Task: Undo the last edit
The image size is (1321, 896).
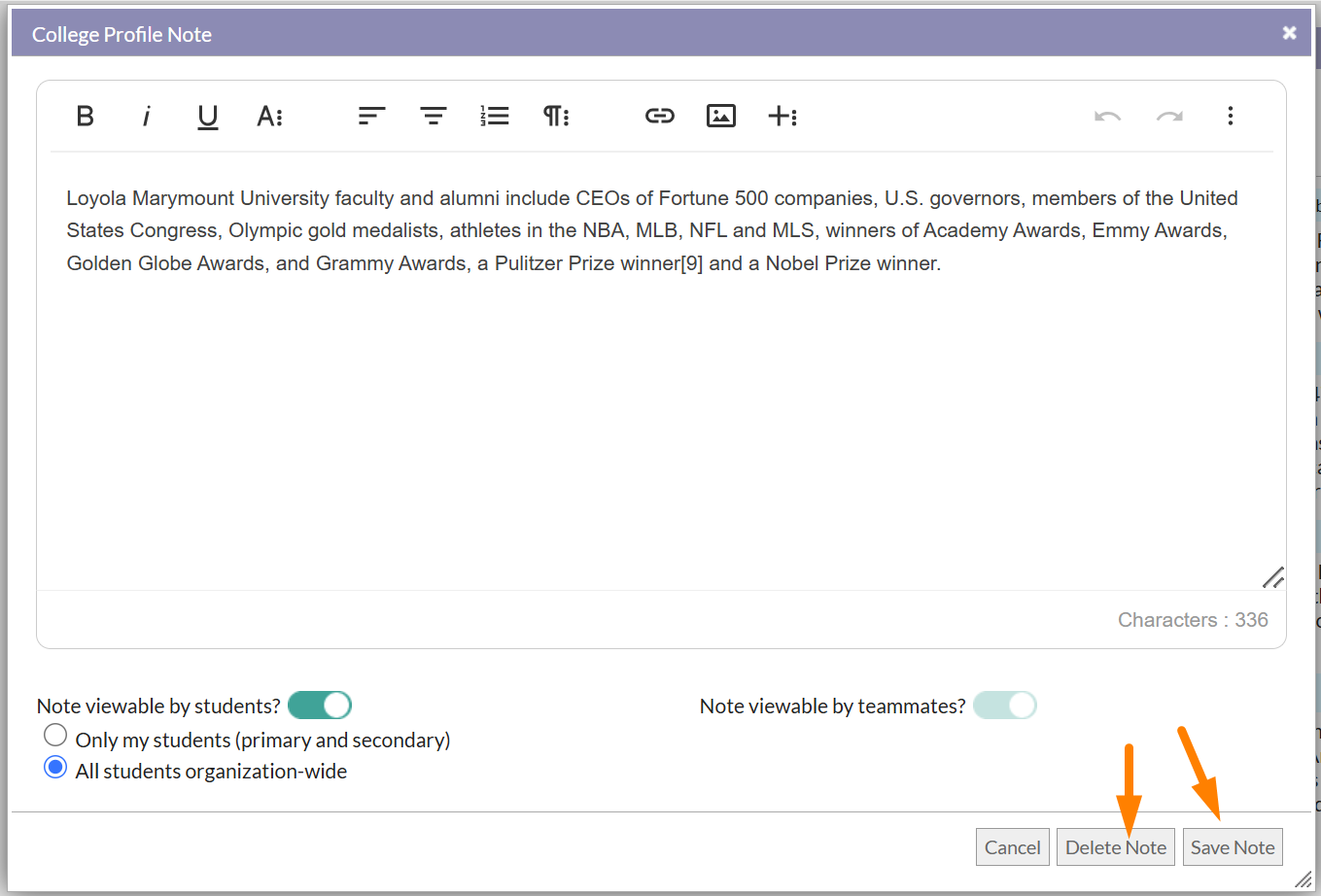Action: [1107, 117]
